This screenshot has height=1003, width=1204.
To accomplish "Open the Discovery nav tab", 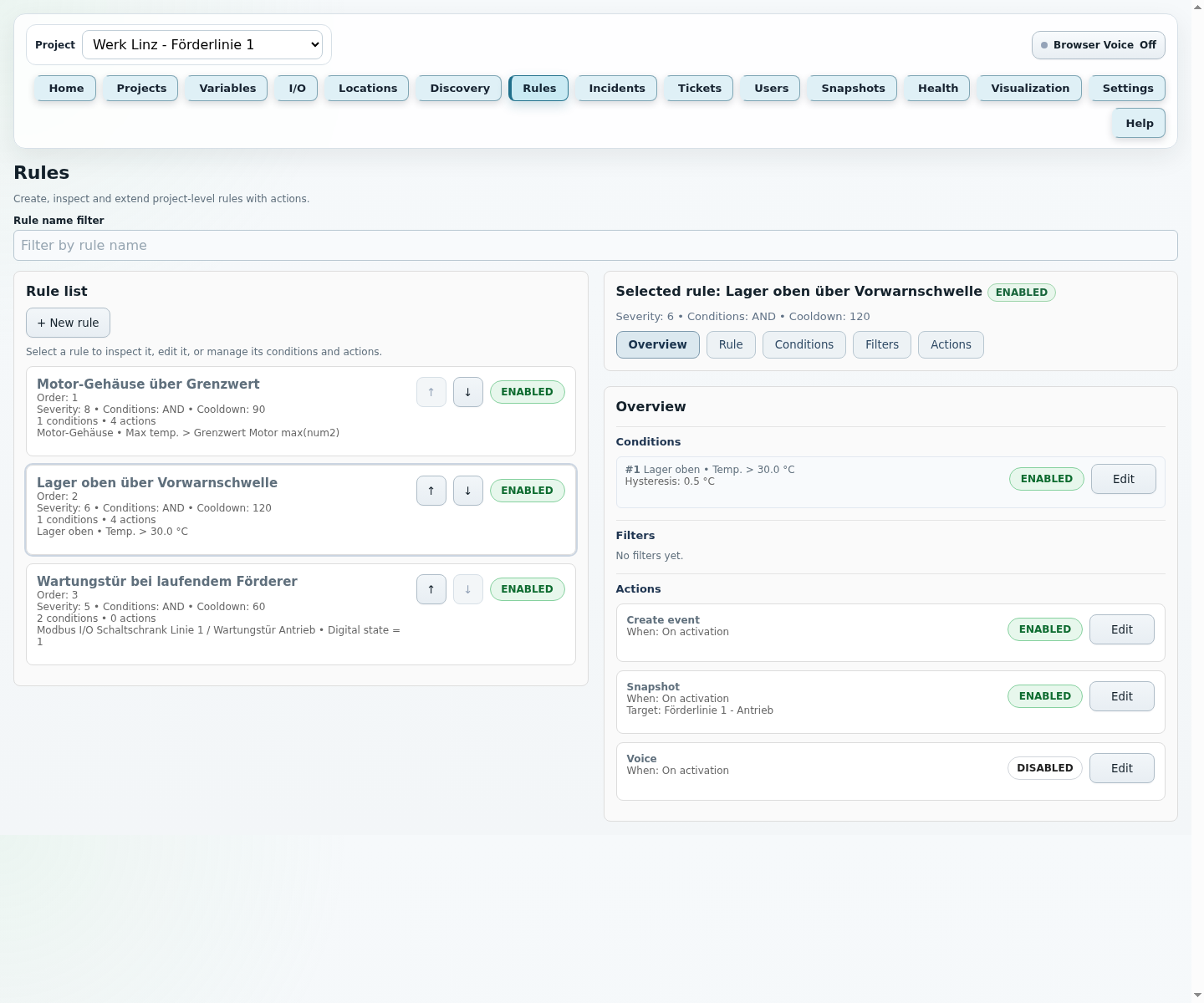I will 460,88.
